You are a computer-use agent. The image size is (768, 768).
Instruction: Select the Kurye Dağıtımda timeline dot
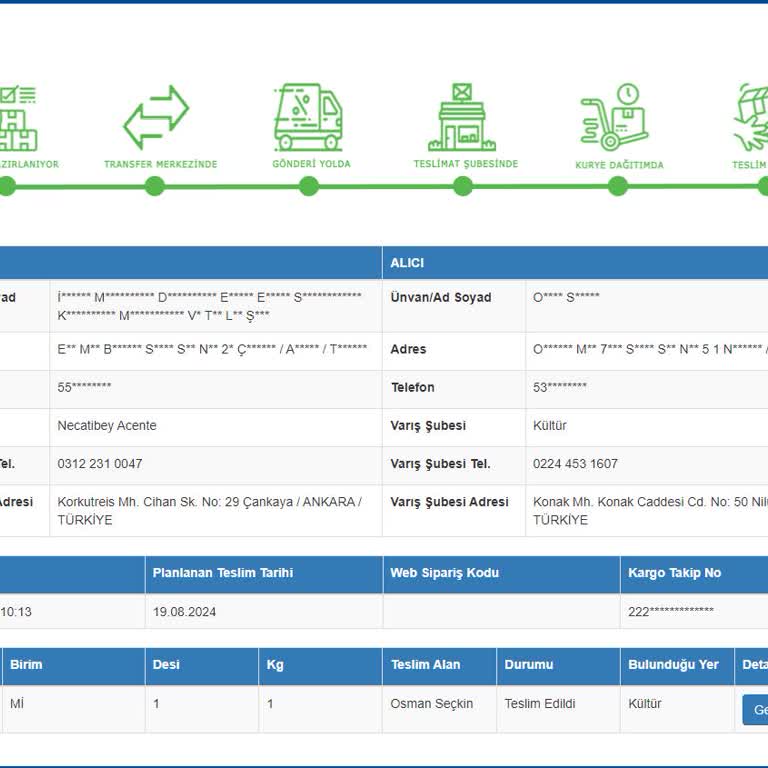[x=618, y=186]
